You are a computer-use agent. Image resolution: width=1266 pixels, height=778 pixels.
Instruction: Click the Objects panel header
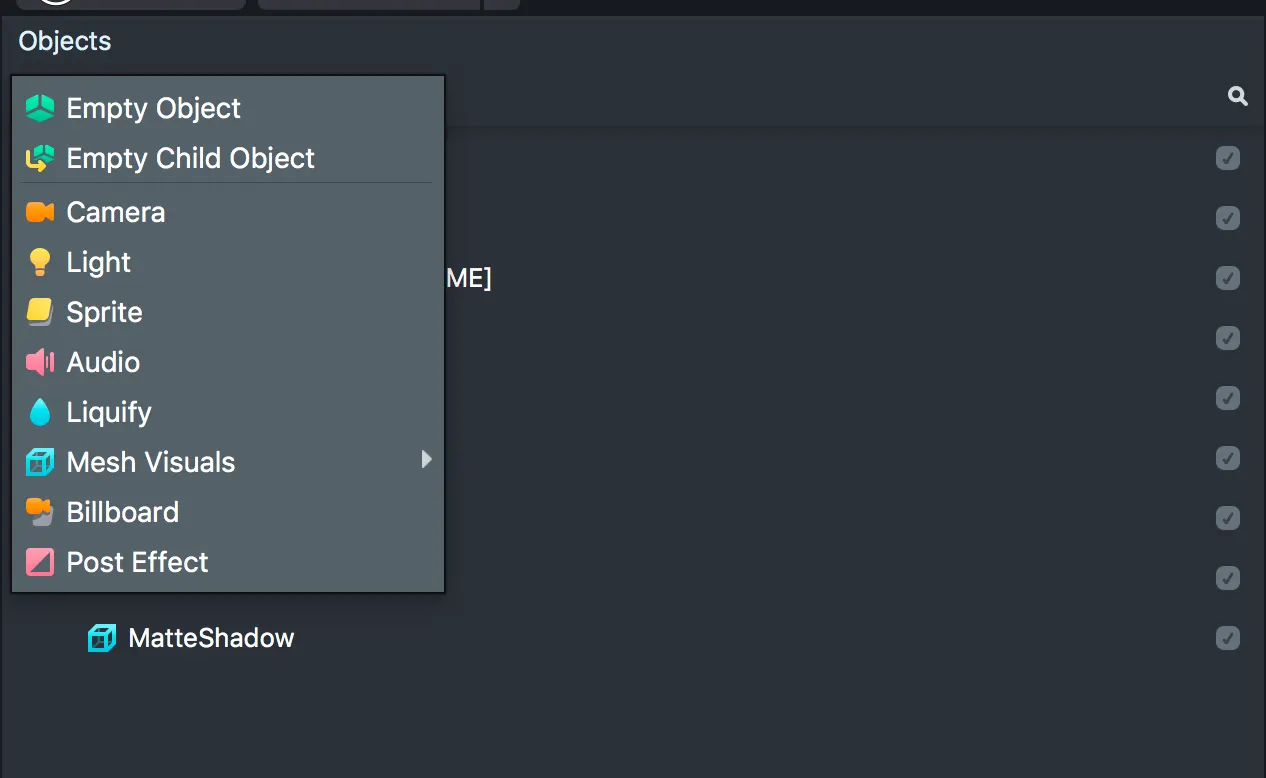64,41
